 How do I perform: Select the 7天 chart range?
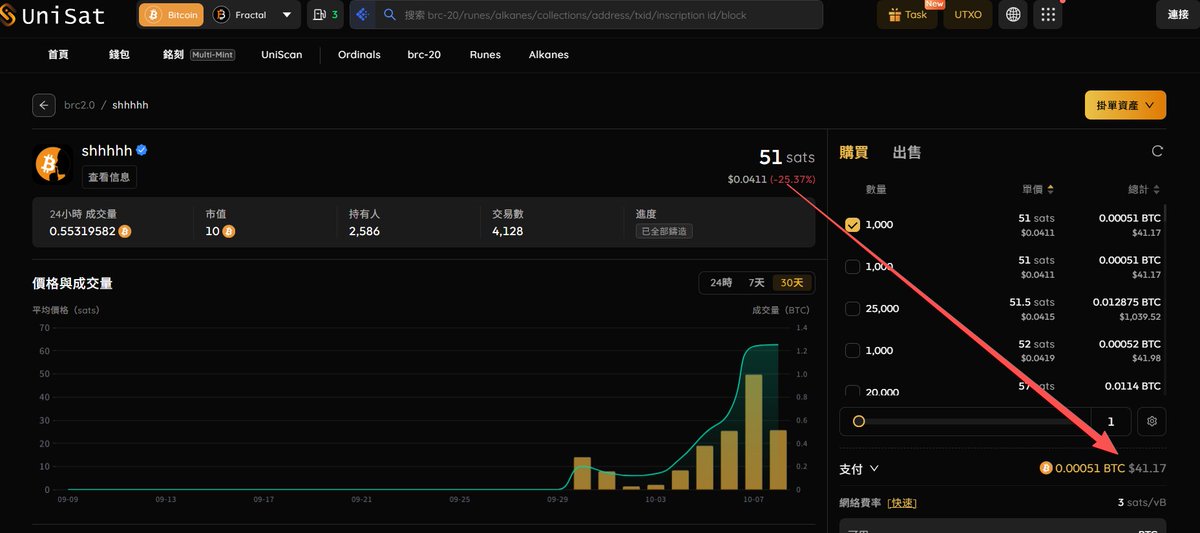tap(757, 283)
